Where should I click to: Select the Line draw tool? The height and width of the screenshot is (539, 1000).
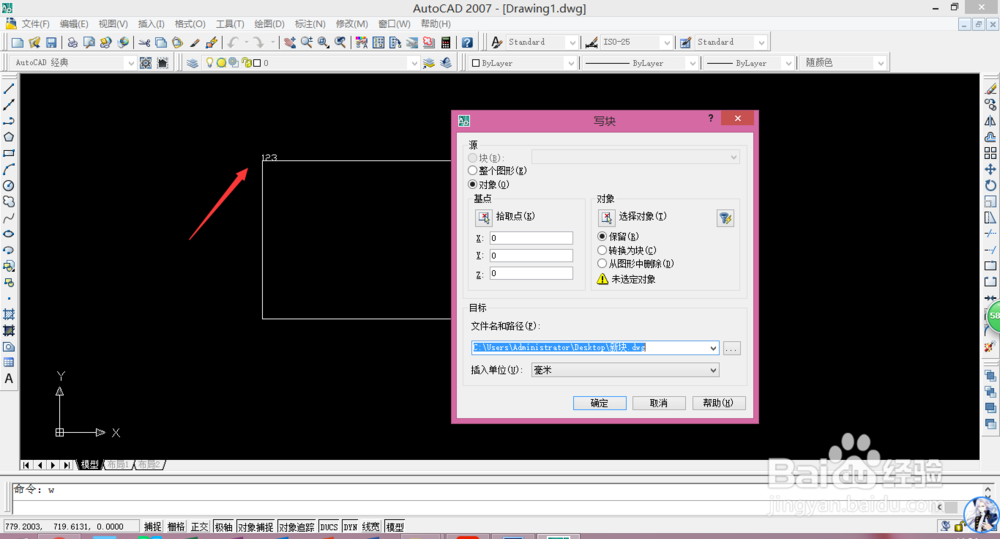[x=9, y=89]
